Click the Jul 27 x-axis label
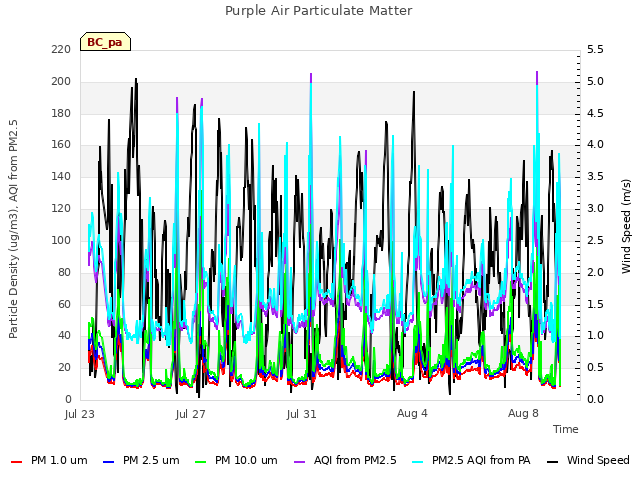The height and width of the screenshot is (480, 640). (x=191, y=414)
